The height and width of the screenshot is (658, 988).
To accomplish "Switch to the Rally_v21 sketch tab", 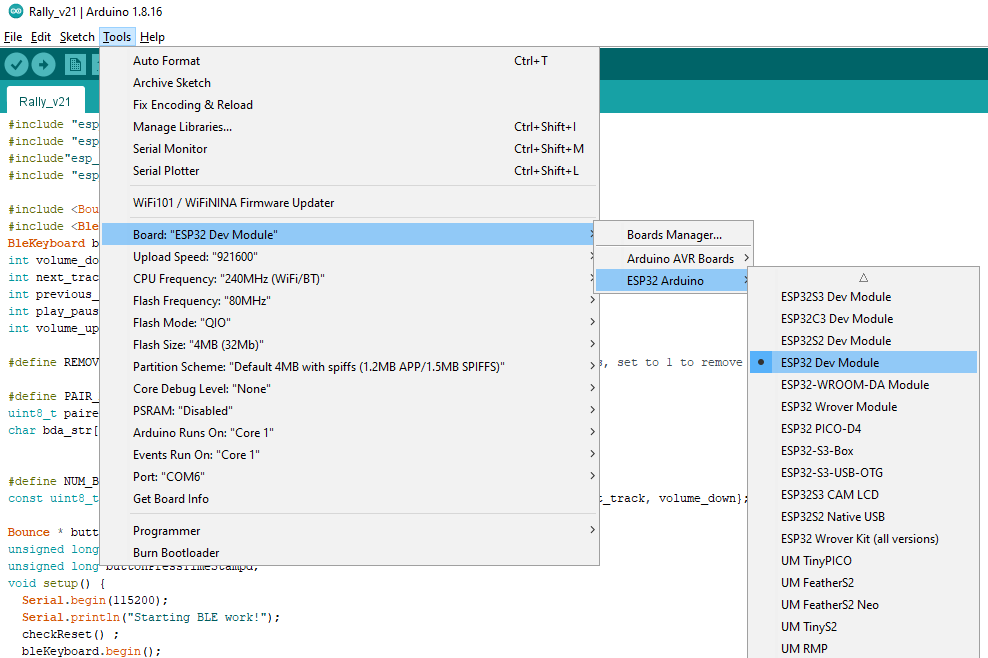I will coord(45,101).
